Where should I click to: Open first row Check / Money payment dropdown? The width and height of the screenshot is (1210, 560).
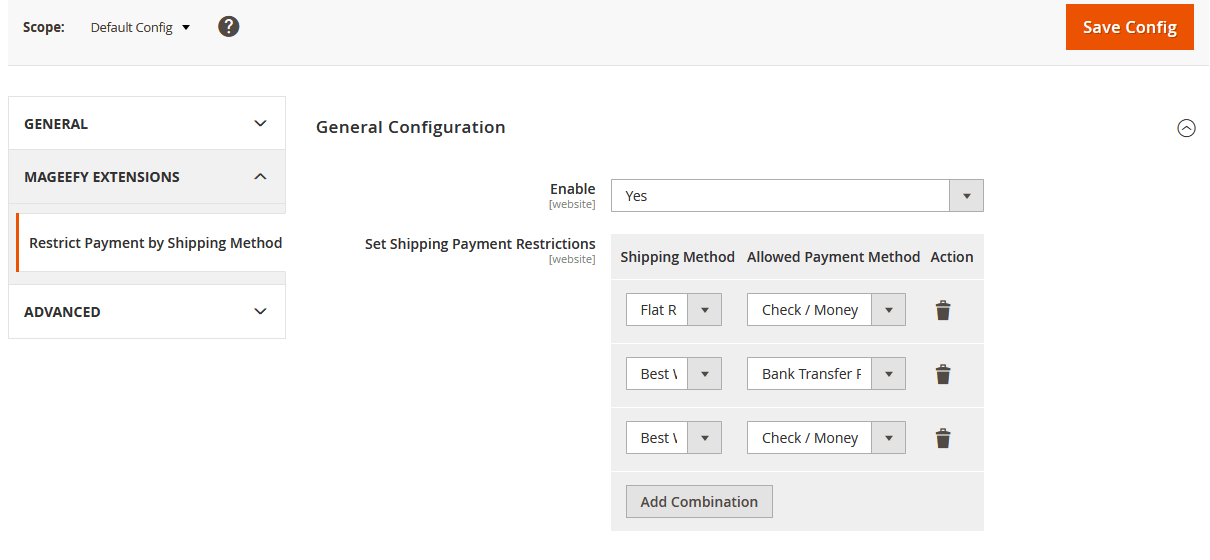tap(825, 310)
